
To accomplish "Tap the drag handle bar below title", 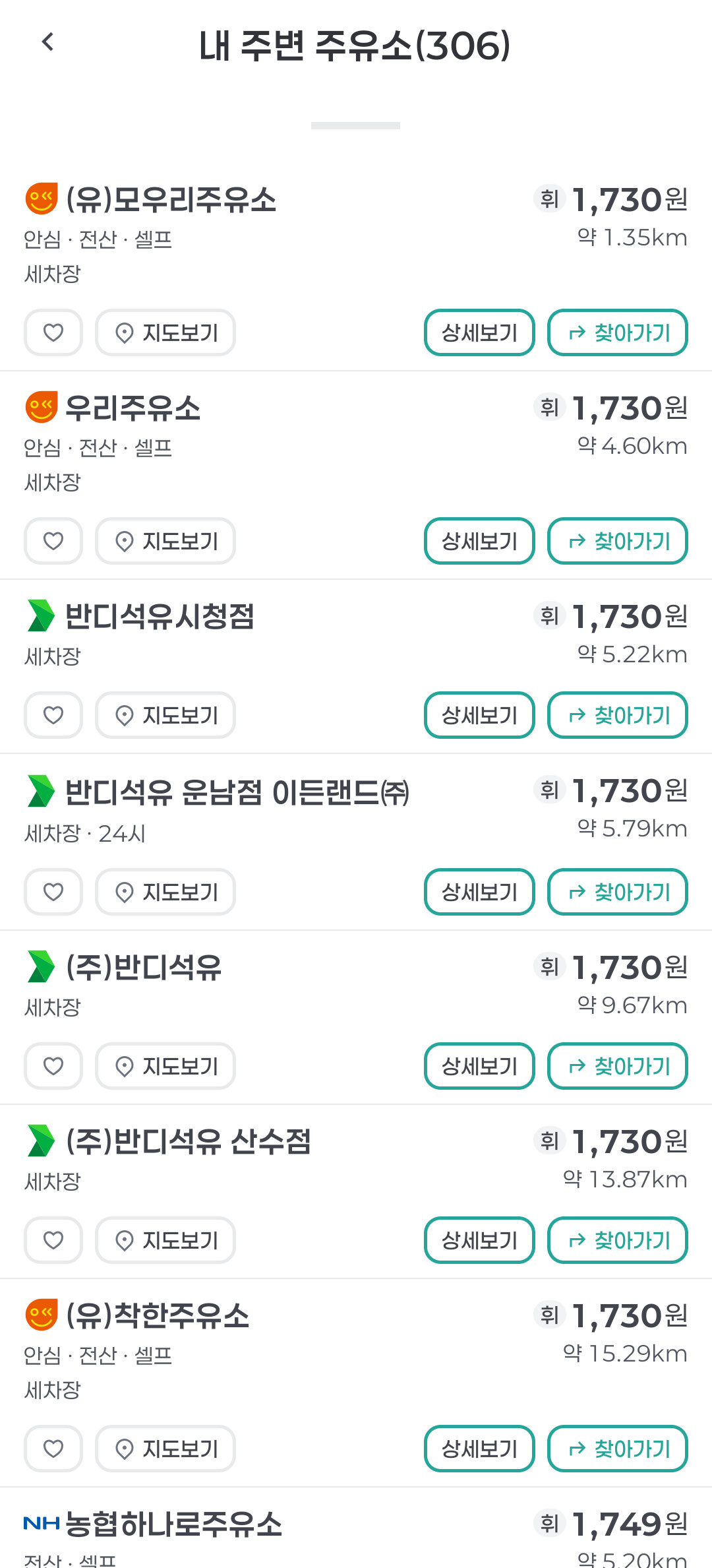I will (355, 125).
